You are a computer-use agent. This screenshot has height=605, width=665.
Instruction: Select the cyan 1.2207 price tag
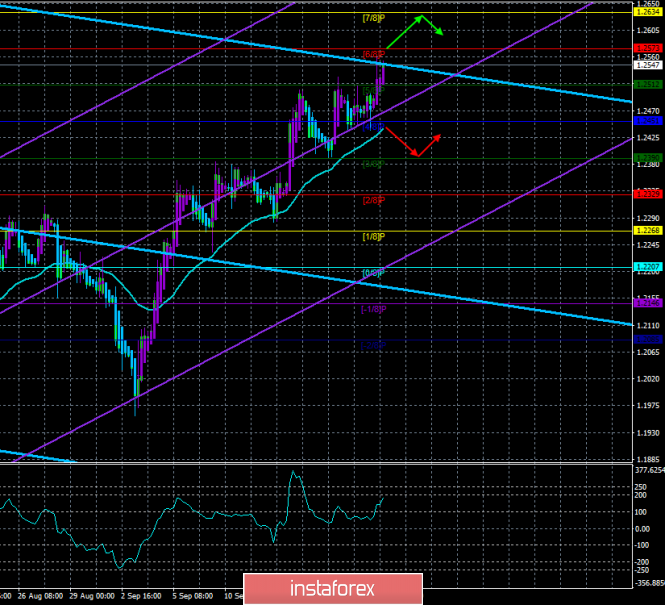point(647,267)
